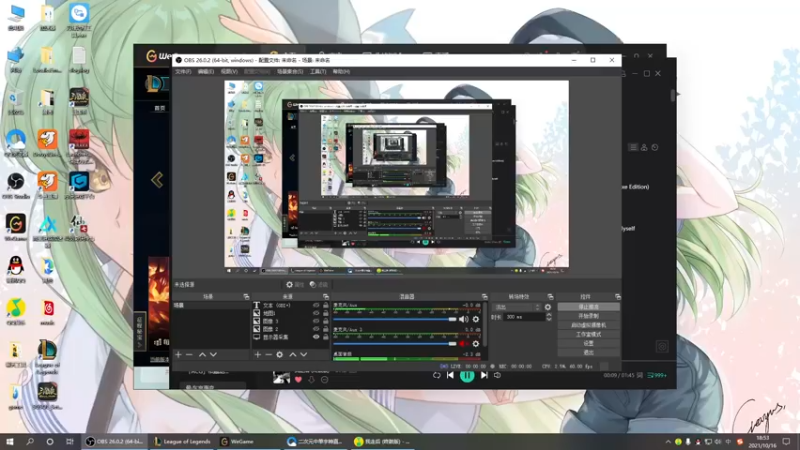Unmute the Mic/Aux 2 red speaker
Viewport: 800px width, 450px height.
pyautogui.click(x=463, y=344)
